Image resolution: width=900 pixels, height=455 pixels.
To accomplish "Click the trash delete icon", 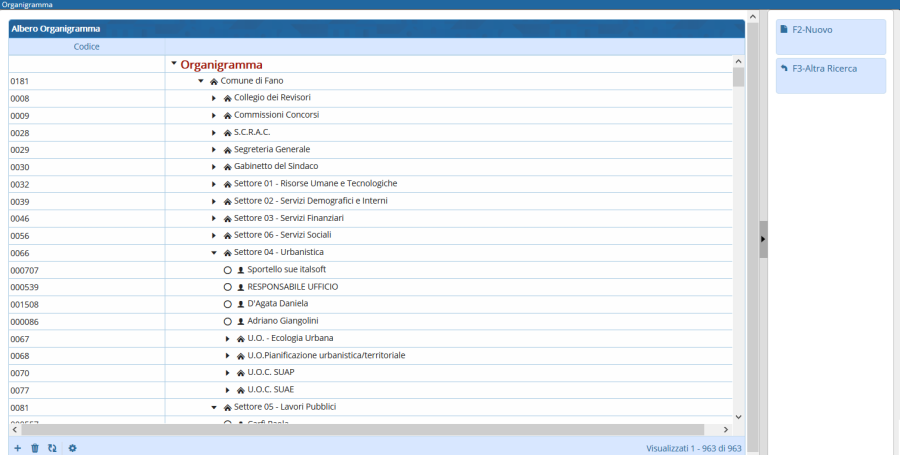I will point(35,448).
